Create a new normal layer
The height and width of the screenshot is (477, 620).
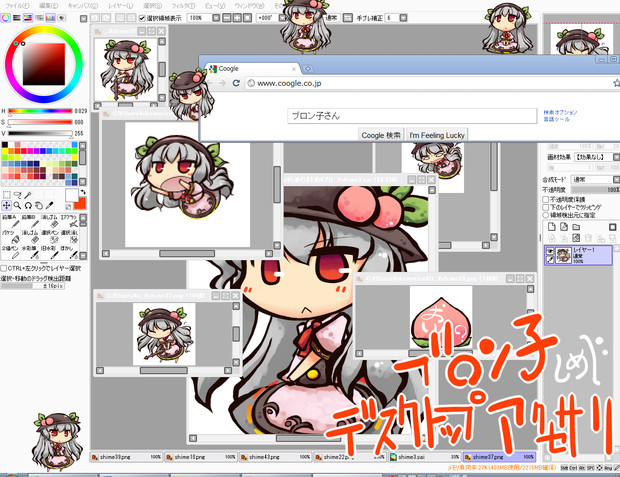(552, 227)
